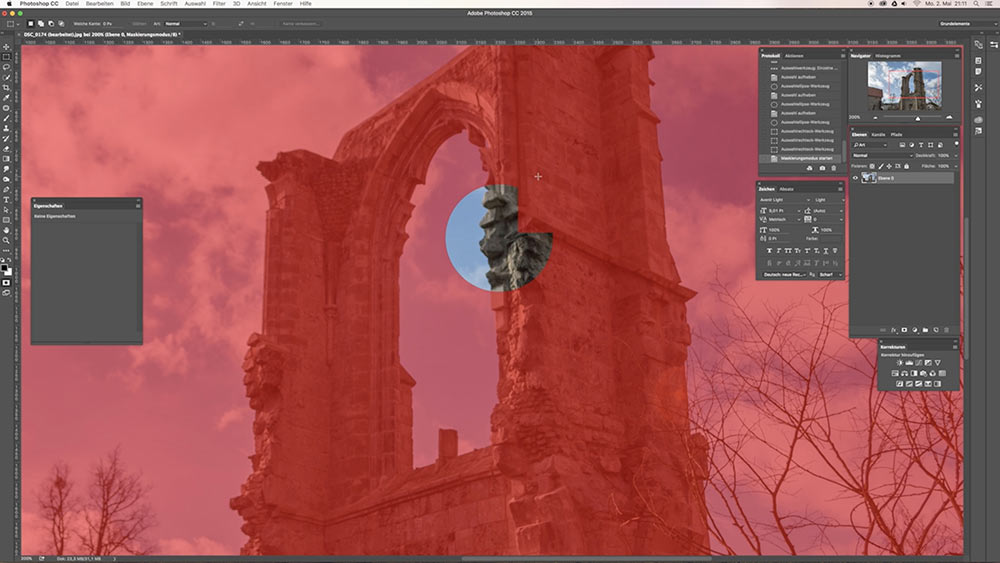Select the Type tool
The height and width of the screenshot is (563, 1000).
[x=6, y=200]
